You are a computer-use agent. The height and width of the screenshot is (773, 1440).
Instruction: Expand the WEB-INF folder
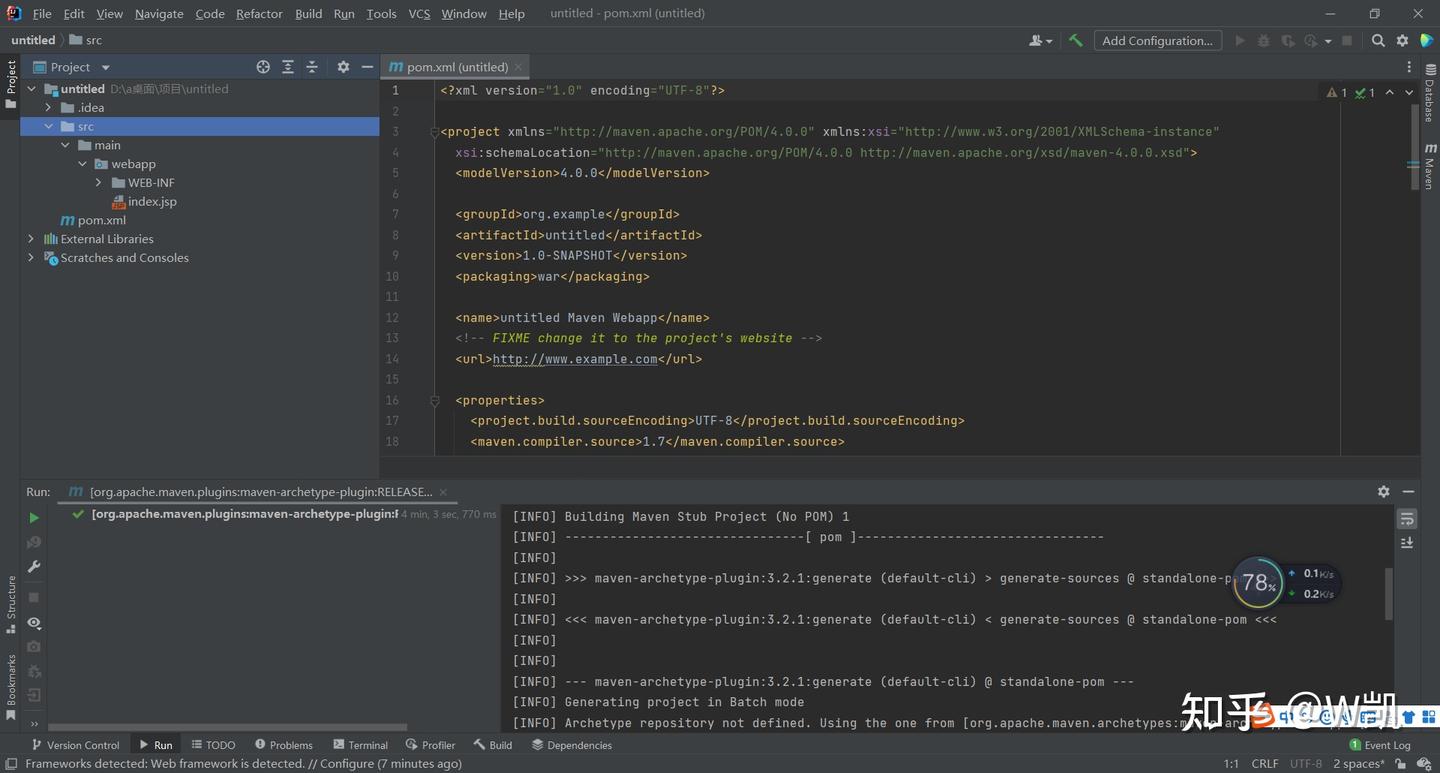click(99, 183)
